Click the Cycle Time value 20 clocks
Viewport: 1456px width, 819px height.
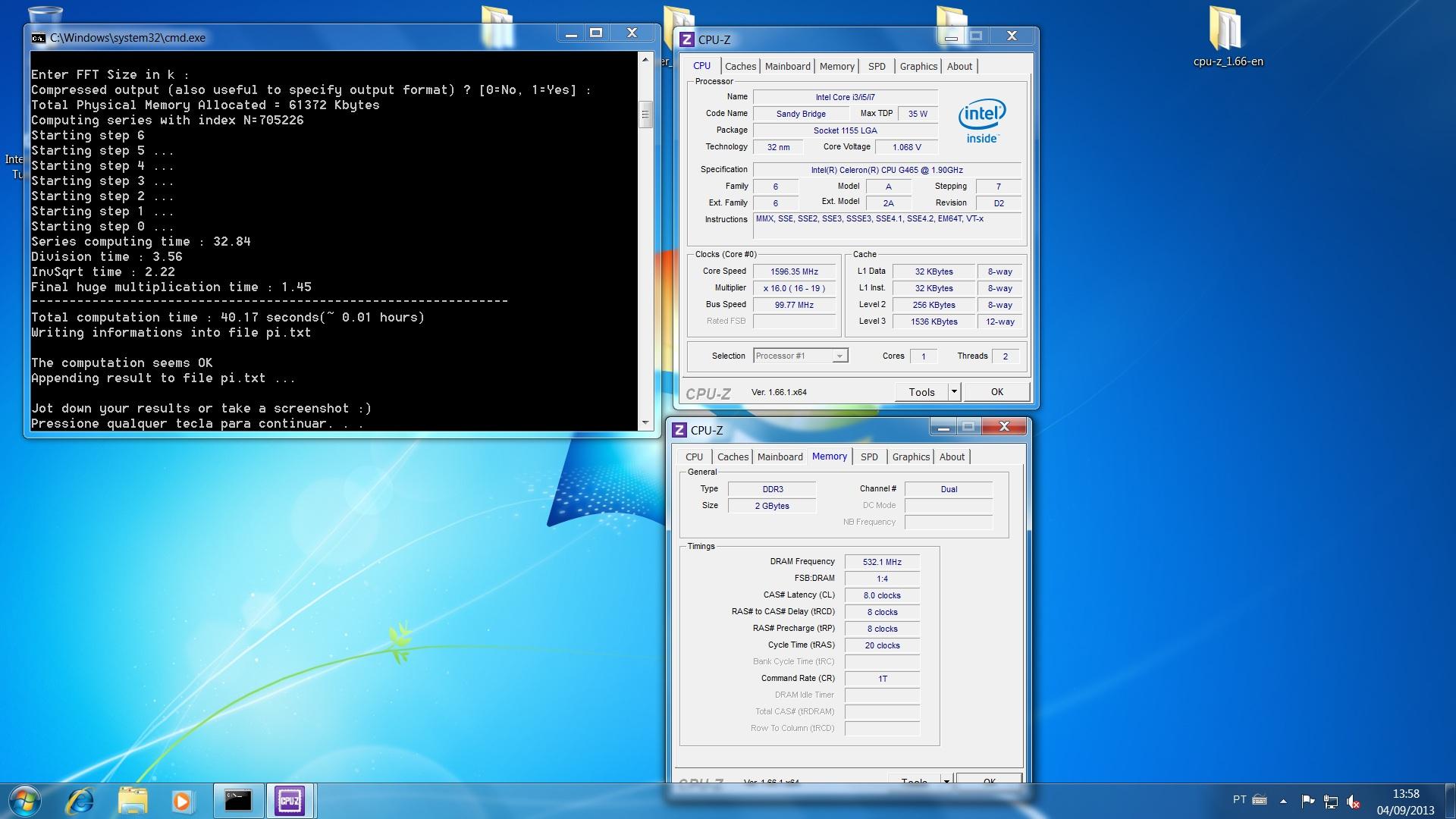tap(882, 645)
